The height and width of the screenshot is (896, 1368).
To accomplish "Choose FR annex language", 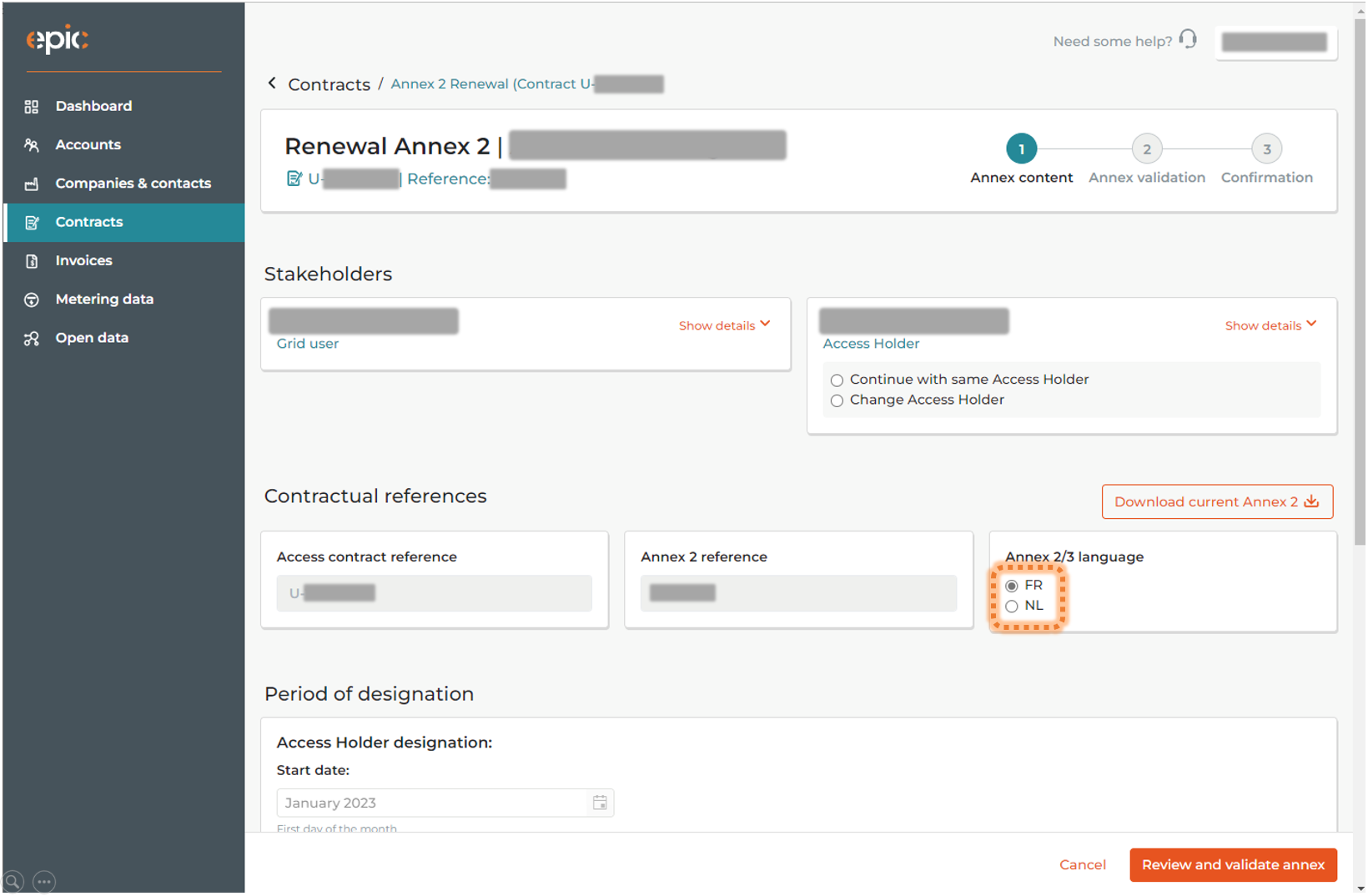I will click(1012, 586).
